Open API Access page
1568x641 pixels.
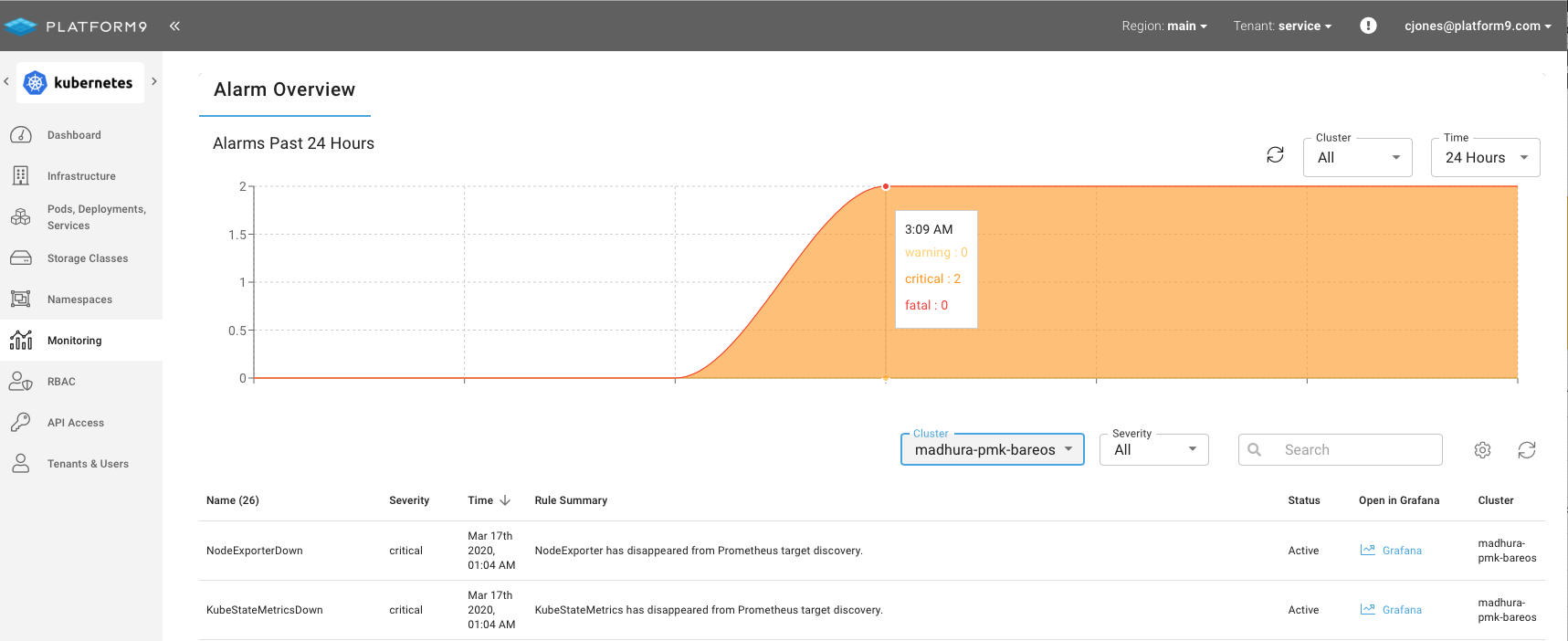[x=75, y=423]
